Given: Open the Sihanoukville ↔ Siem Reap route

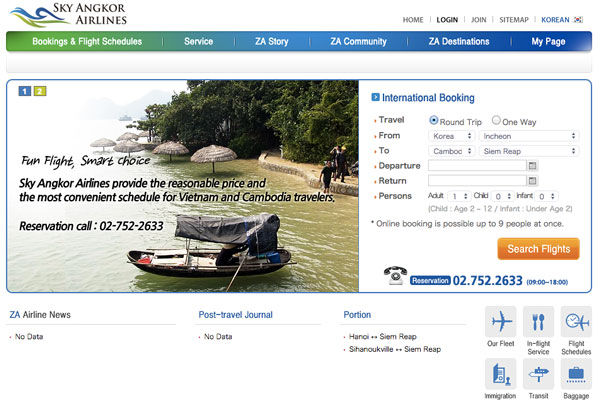Looking at the screenshot, I should point(395,349).
